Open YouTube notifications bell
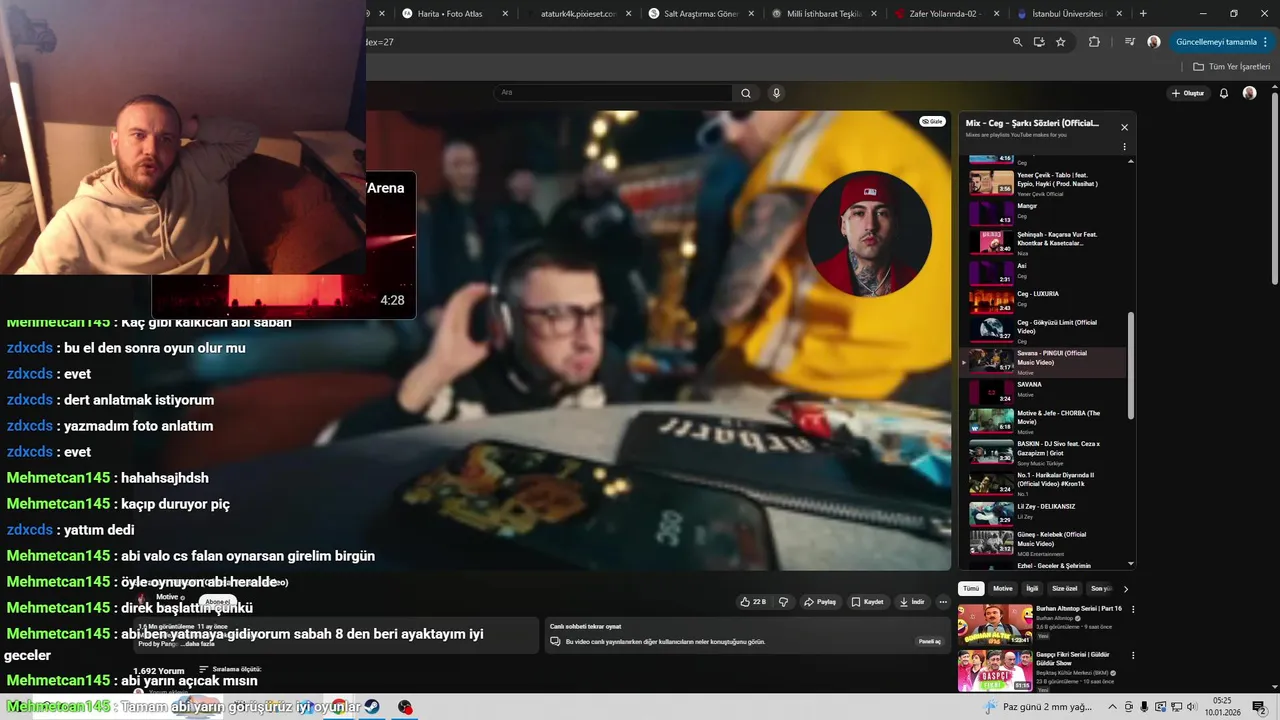Image resolution: width=1280 pixels, height=720 pixels. click(x=1224, y=93)
